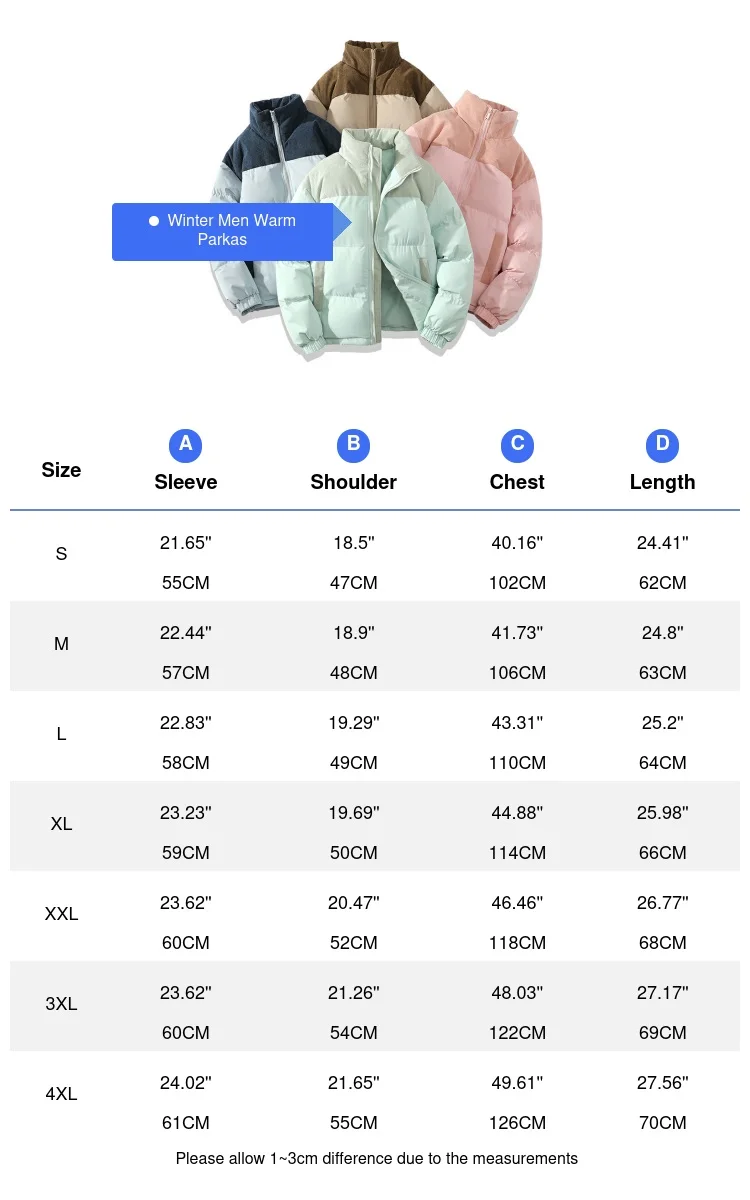Select the XL size row label
750x1200 pixels.
click(x=61, y=824)
